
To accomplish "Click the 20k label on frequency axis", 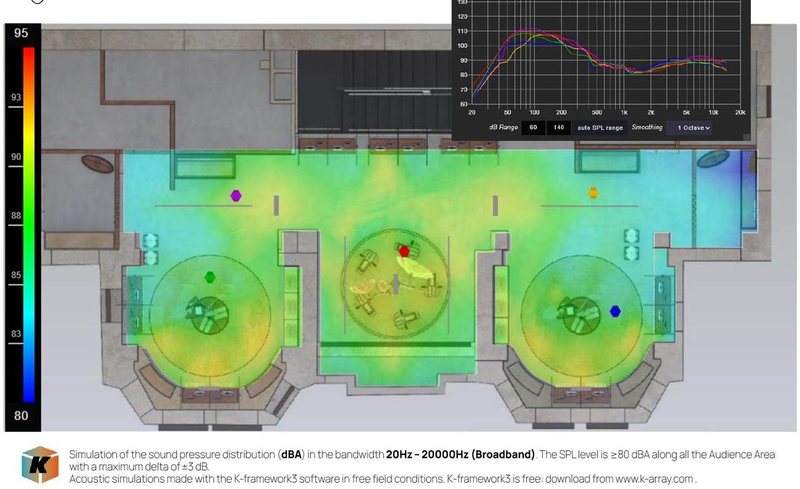I will (740, 112).
